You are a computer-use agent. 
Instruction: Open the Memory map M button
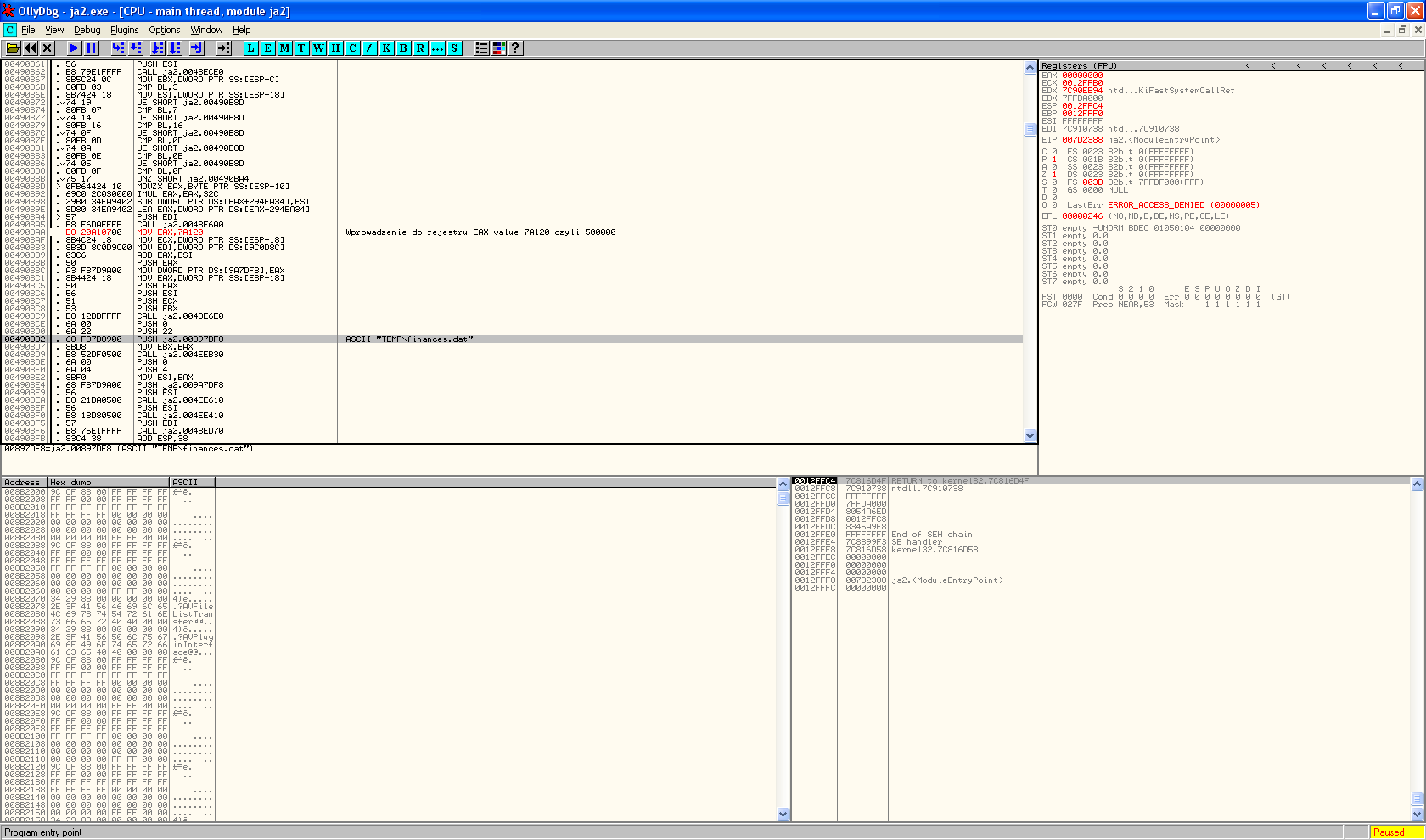[284, 48]
